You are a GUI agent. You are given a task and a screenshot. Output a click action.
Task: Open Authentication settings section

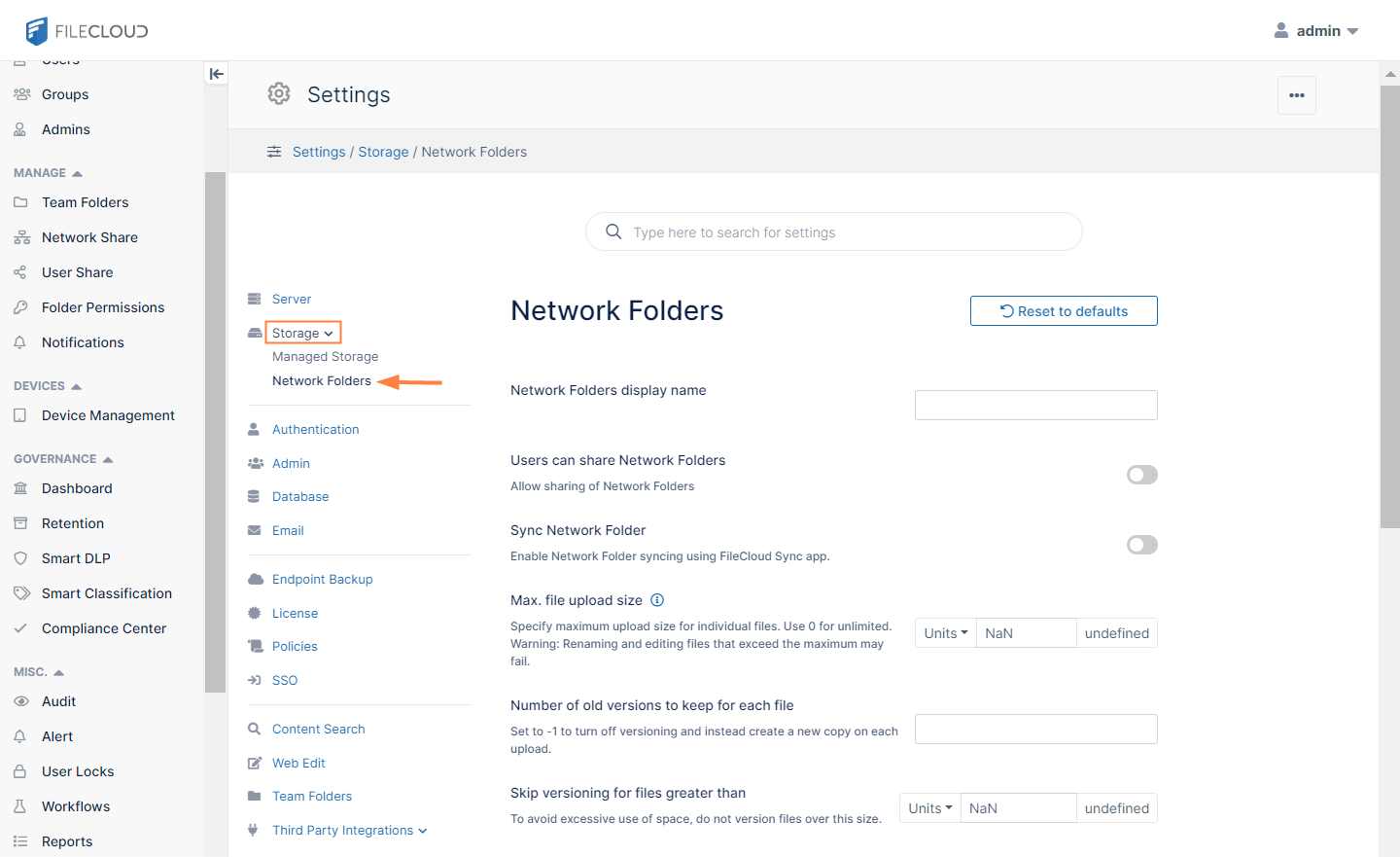tap(315, 429)
